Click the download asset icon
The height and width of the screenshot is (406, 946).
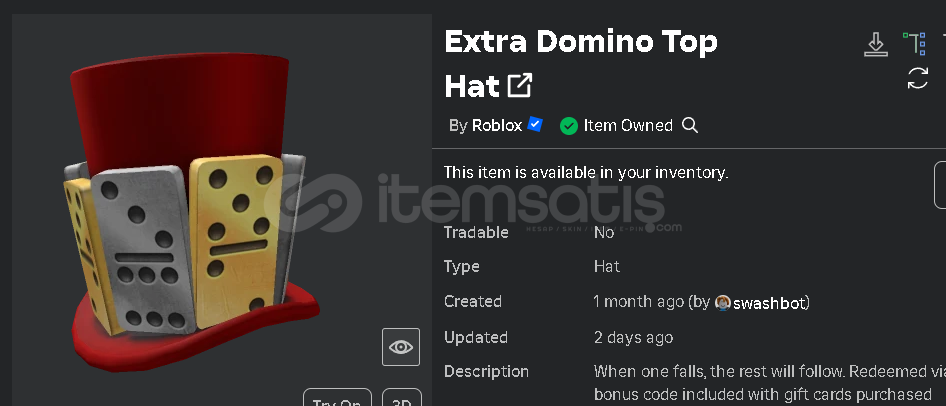click(875, 45)
